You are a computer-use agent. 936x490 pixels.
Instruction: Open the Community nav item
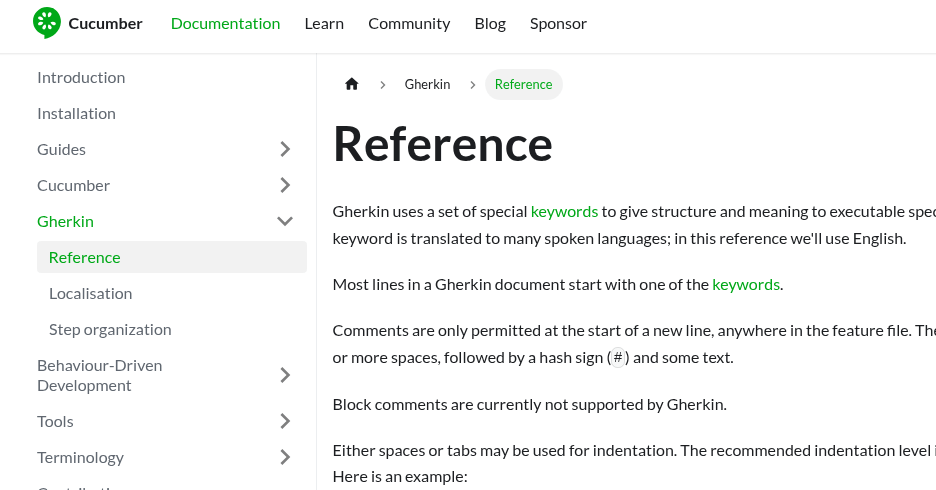click(x=409, y=24)
